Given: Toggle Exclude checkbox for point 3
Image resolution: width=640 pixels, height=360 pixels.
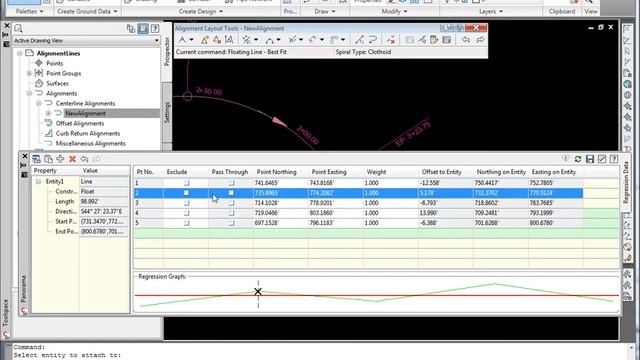Looking at the screenshot, I should click(x=186, y=203).
